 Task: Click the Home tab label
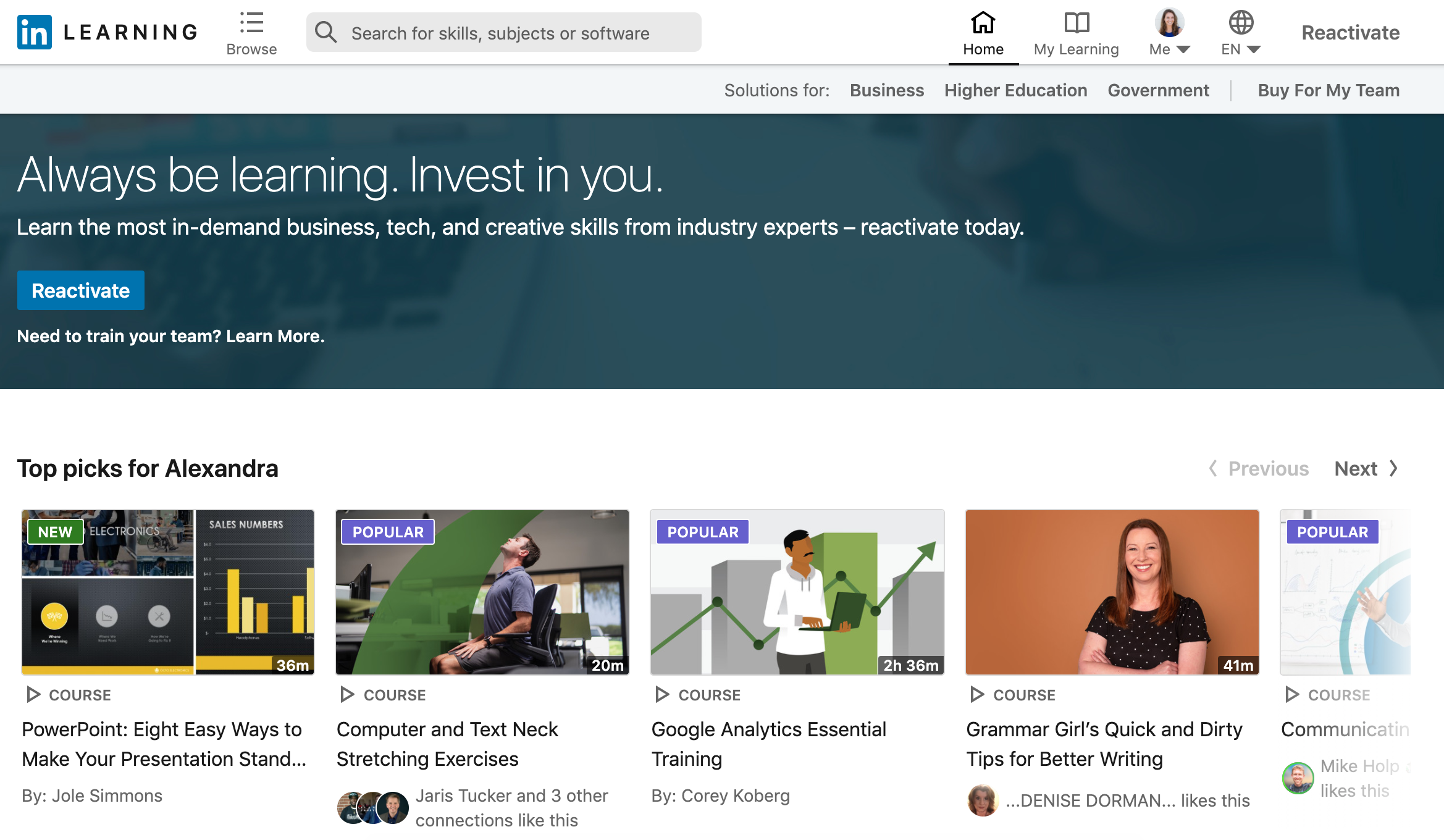(x=983, y=49)
